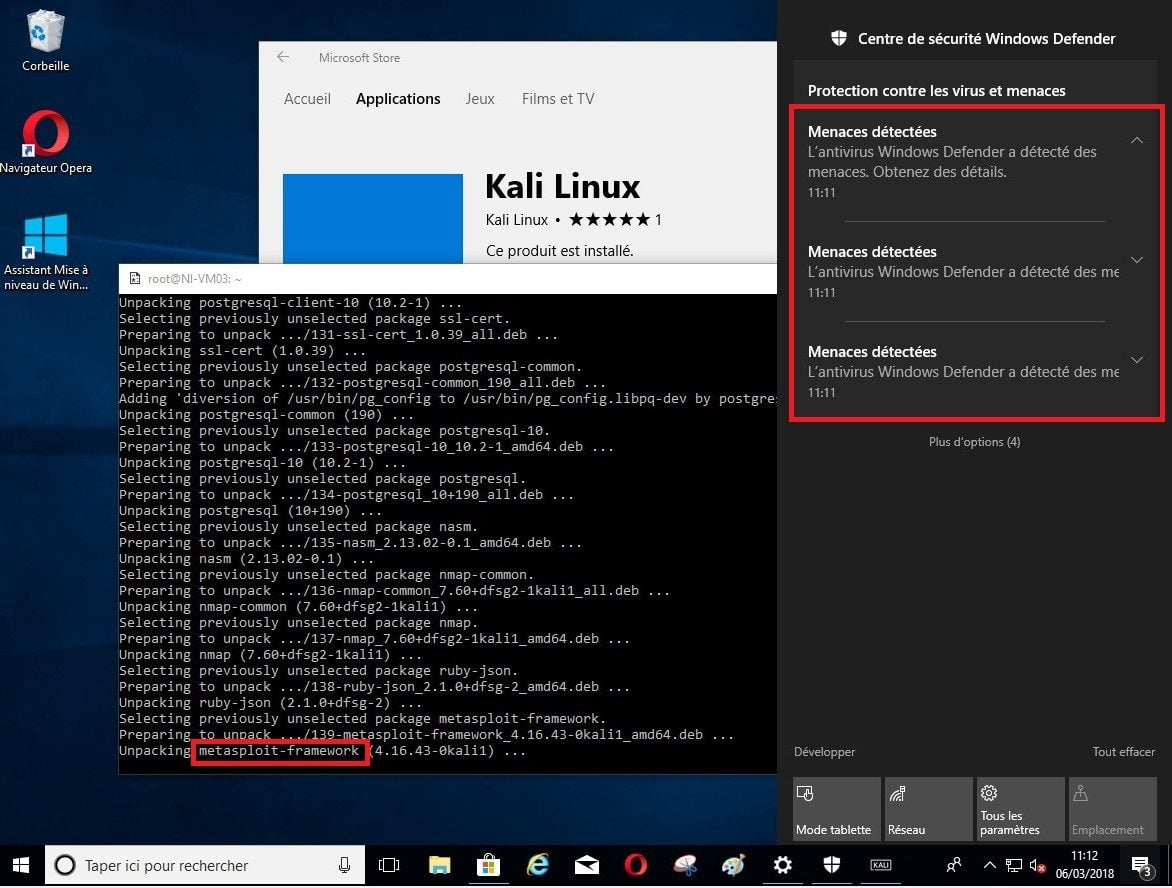Select the Accueil tab in Microsoft Store

307,99
